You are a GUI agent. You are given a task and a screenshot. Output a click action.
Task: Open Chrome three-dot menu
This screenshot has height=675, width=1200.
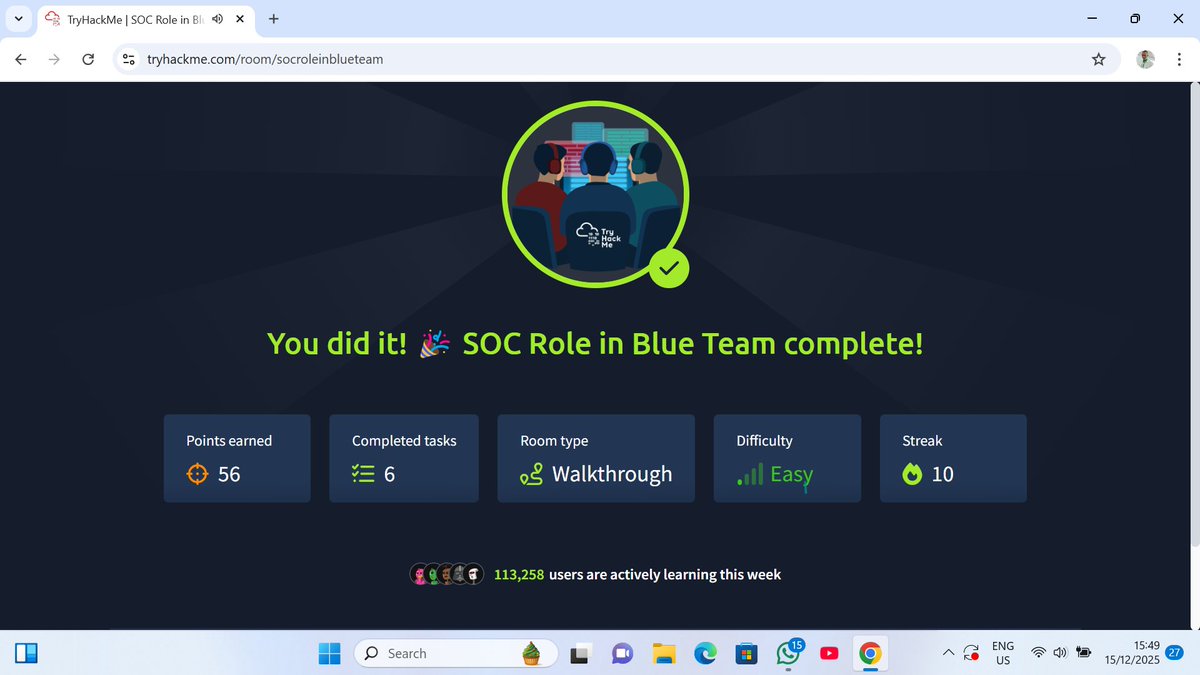click(x=1179, y=59)
